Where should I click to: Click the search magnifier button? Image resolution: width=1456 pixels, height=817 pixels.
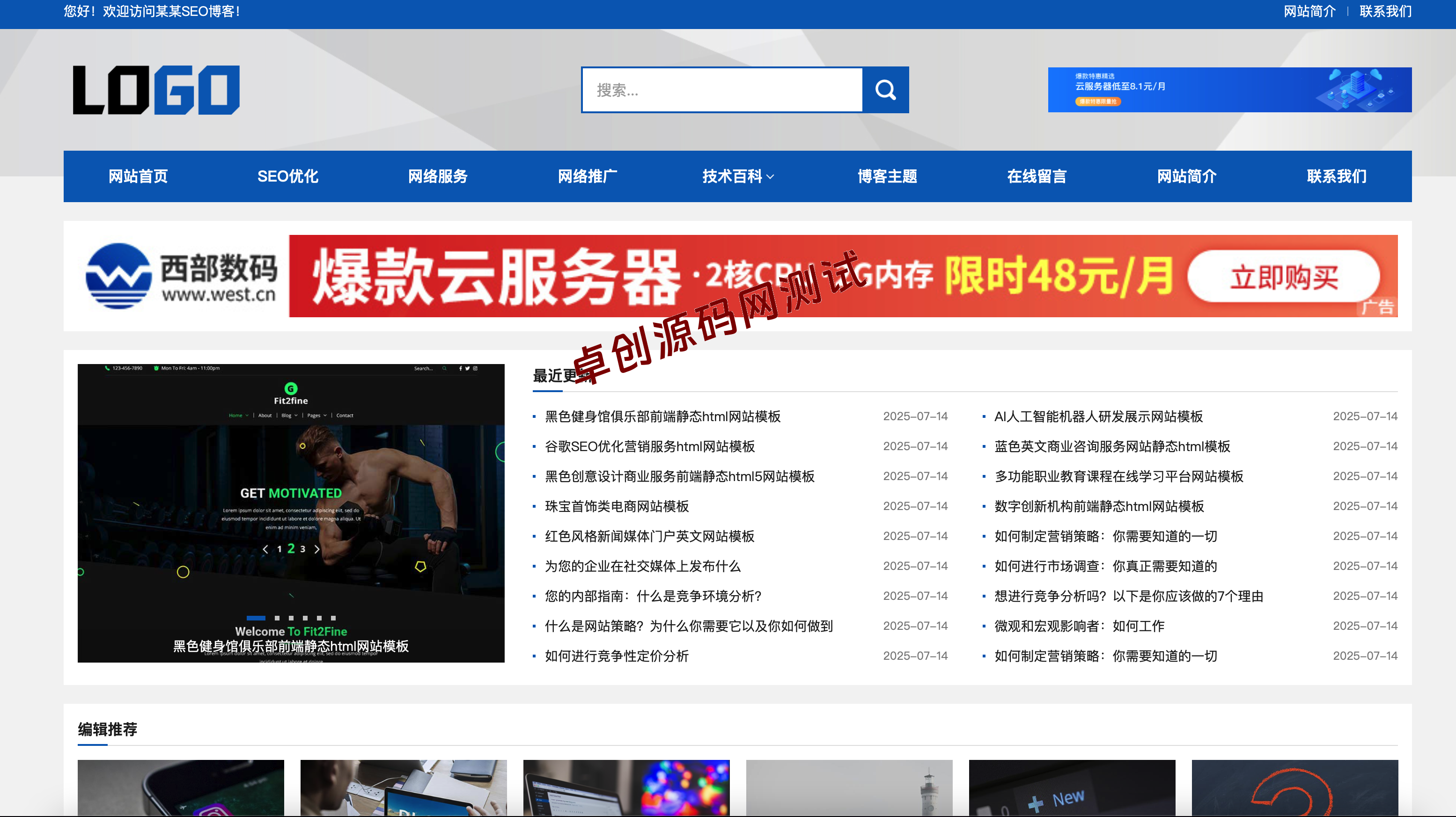(x=885, y=90)
